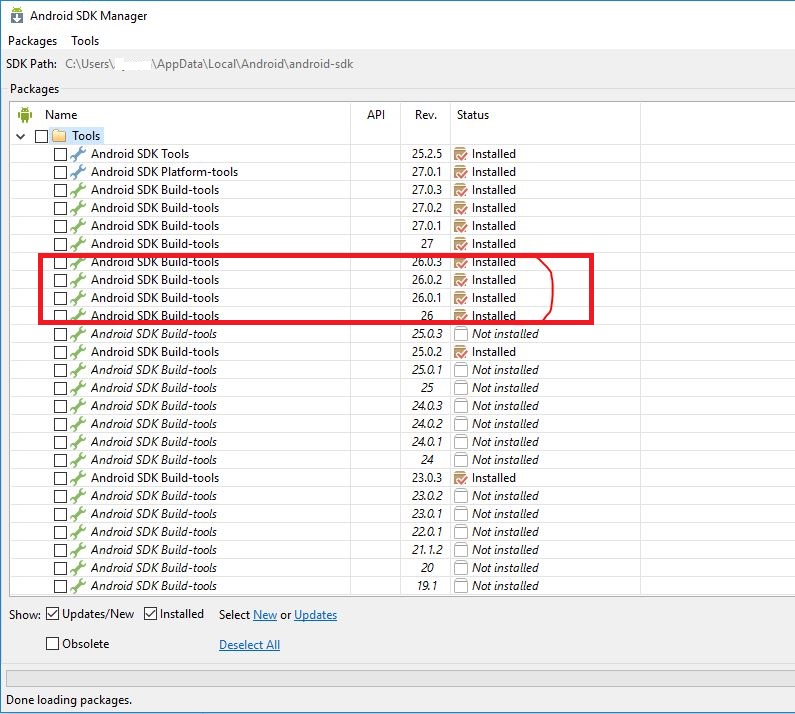This screenshot has width=795, height=714.
Task: Click Installed status icon for Build-tools 25.0.2
Action: click(x=460, y=352)
